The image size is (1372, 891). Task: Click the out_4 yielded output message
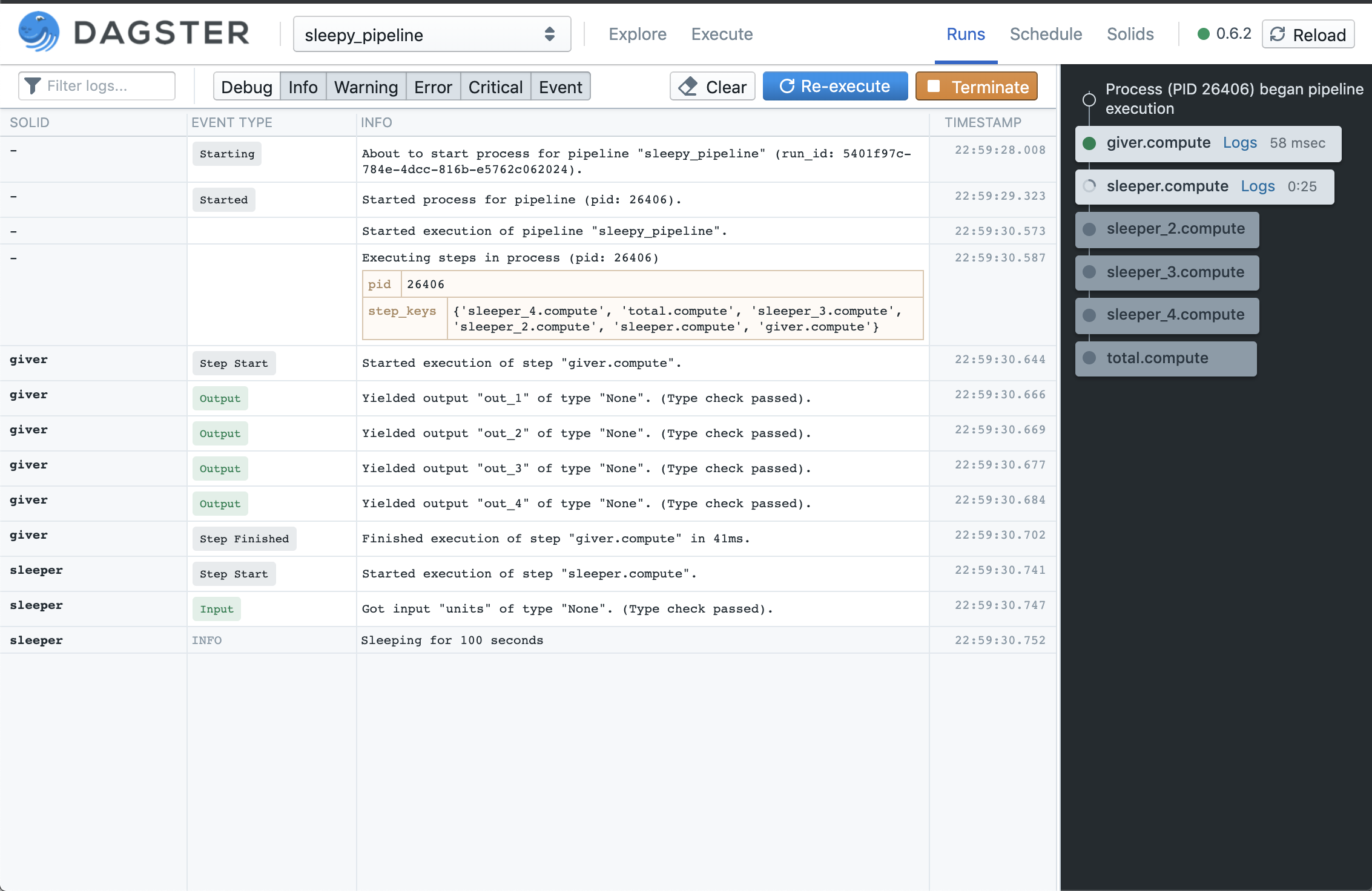point(586,504)
